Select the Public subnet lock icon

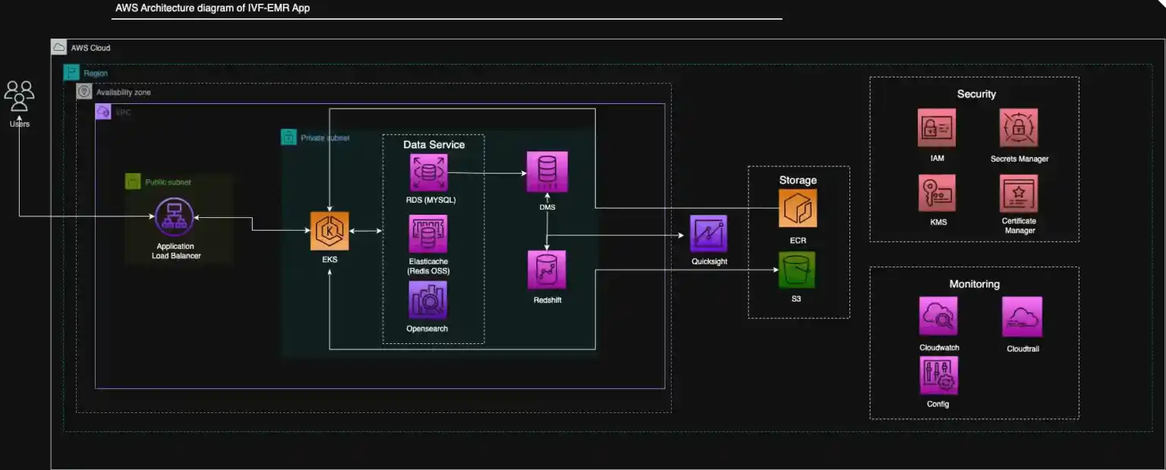132,181
